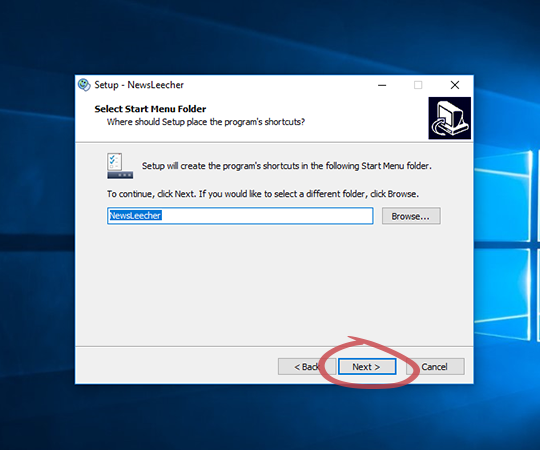Click the greyed-out maximize button

[x=418, y=85]
